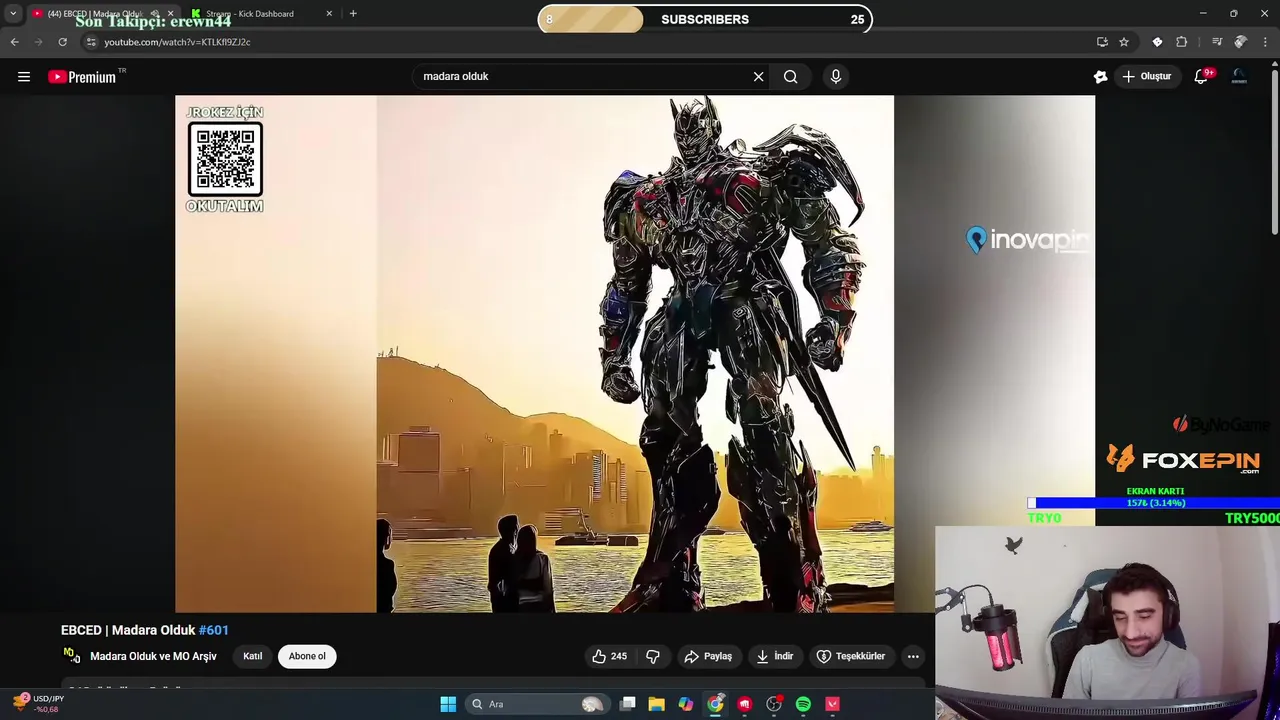Image resolution: width=1280 pixels, height=720 pixels.
Task: Go to YouTube Premium home logo
Action: click(x=82, y=77)
